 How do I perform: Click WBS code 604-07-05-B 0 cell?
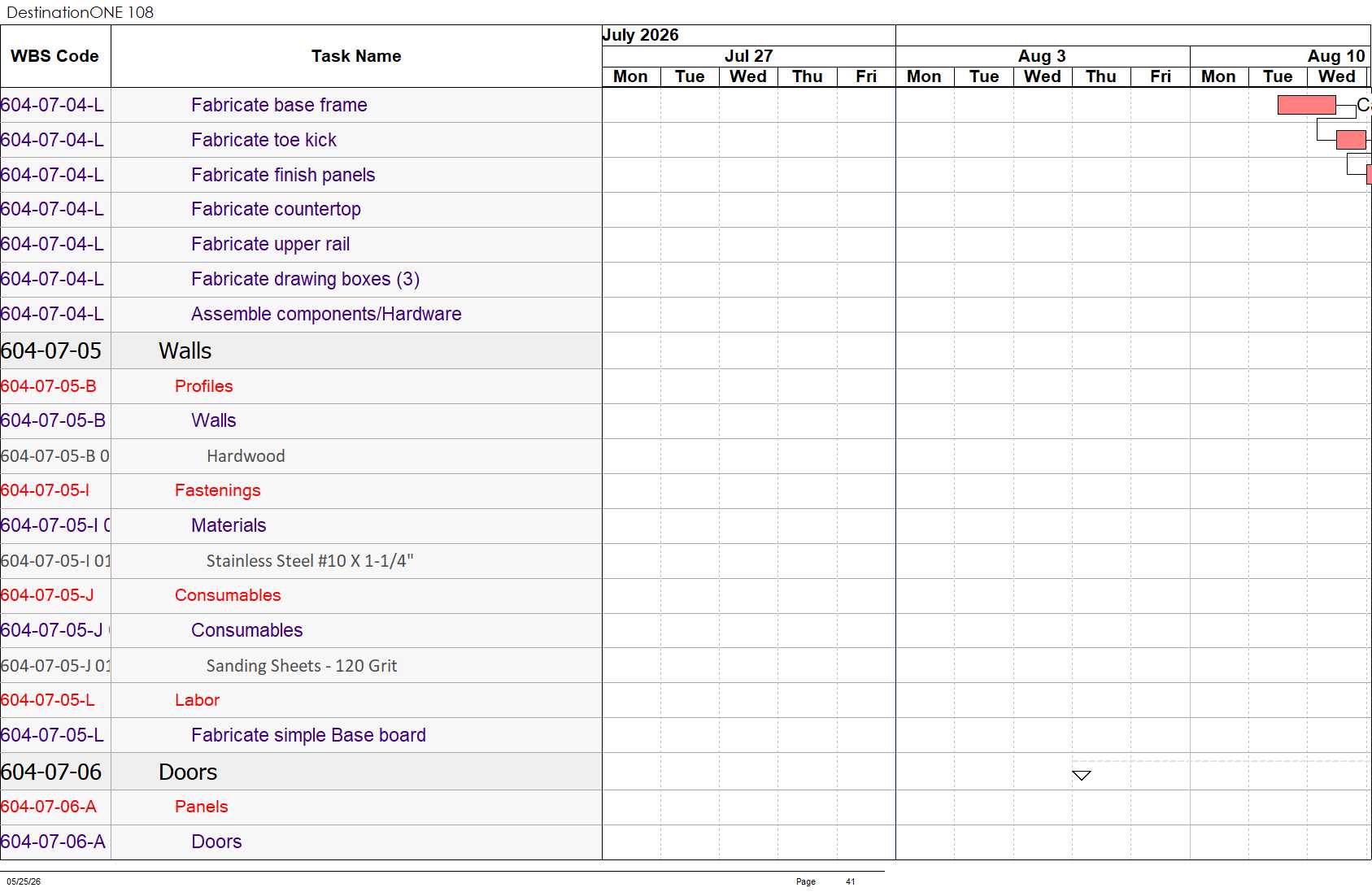pos(55,456)
